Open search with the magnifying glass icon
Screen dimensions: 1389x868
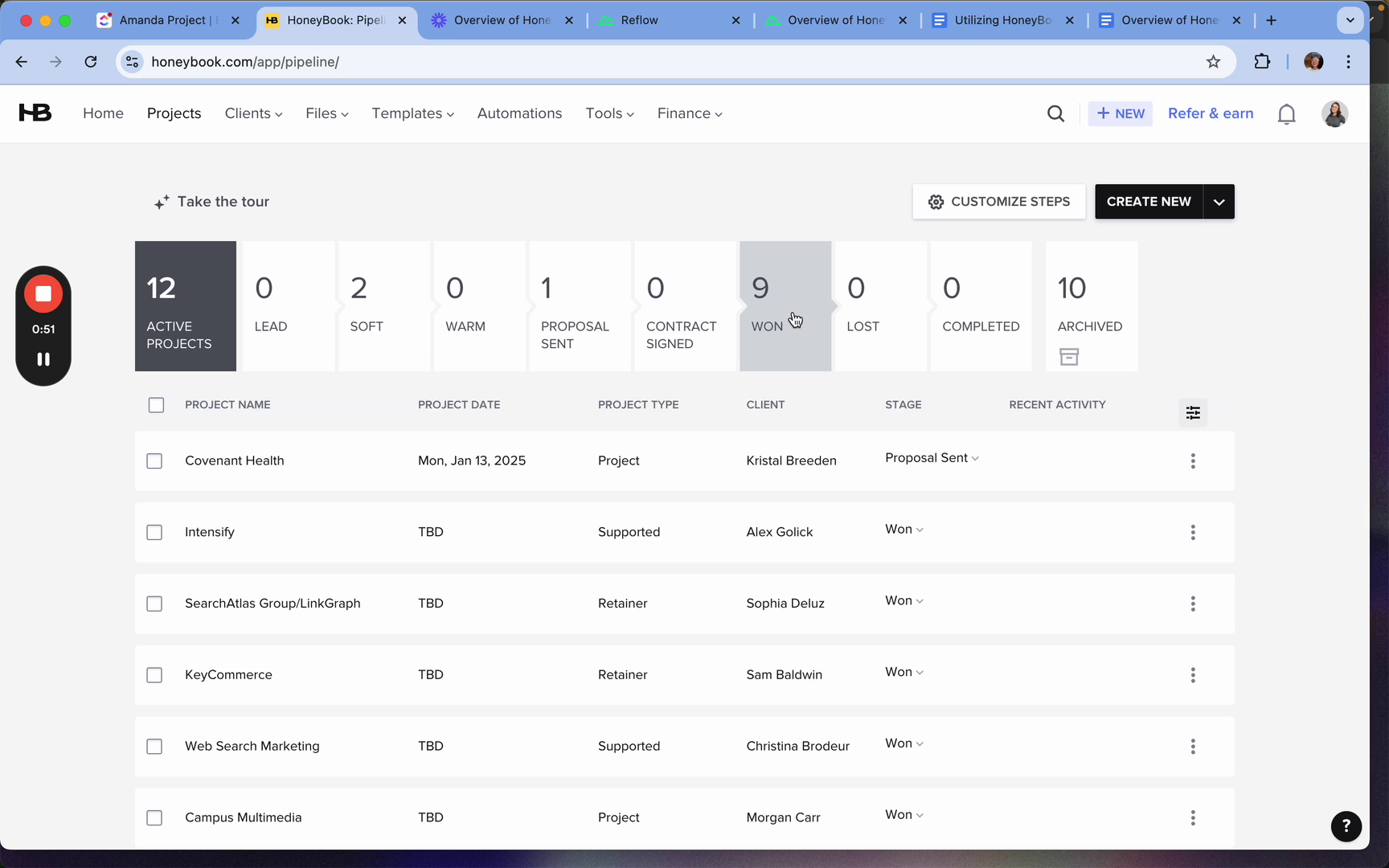1055,114
